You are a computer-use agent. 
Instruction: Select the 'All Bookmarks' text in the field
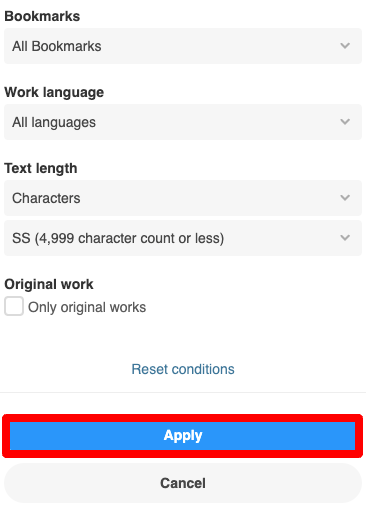pyautogui.click(x=57, y=46)
